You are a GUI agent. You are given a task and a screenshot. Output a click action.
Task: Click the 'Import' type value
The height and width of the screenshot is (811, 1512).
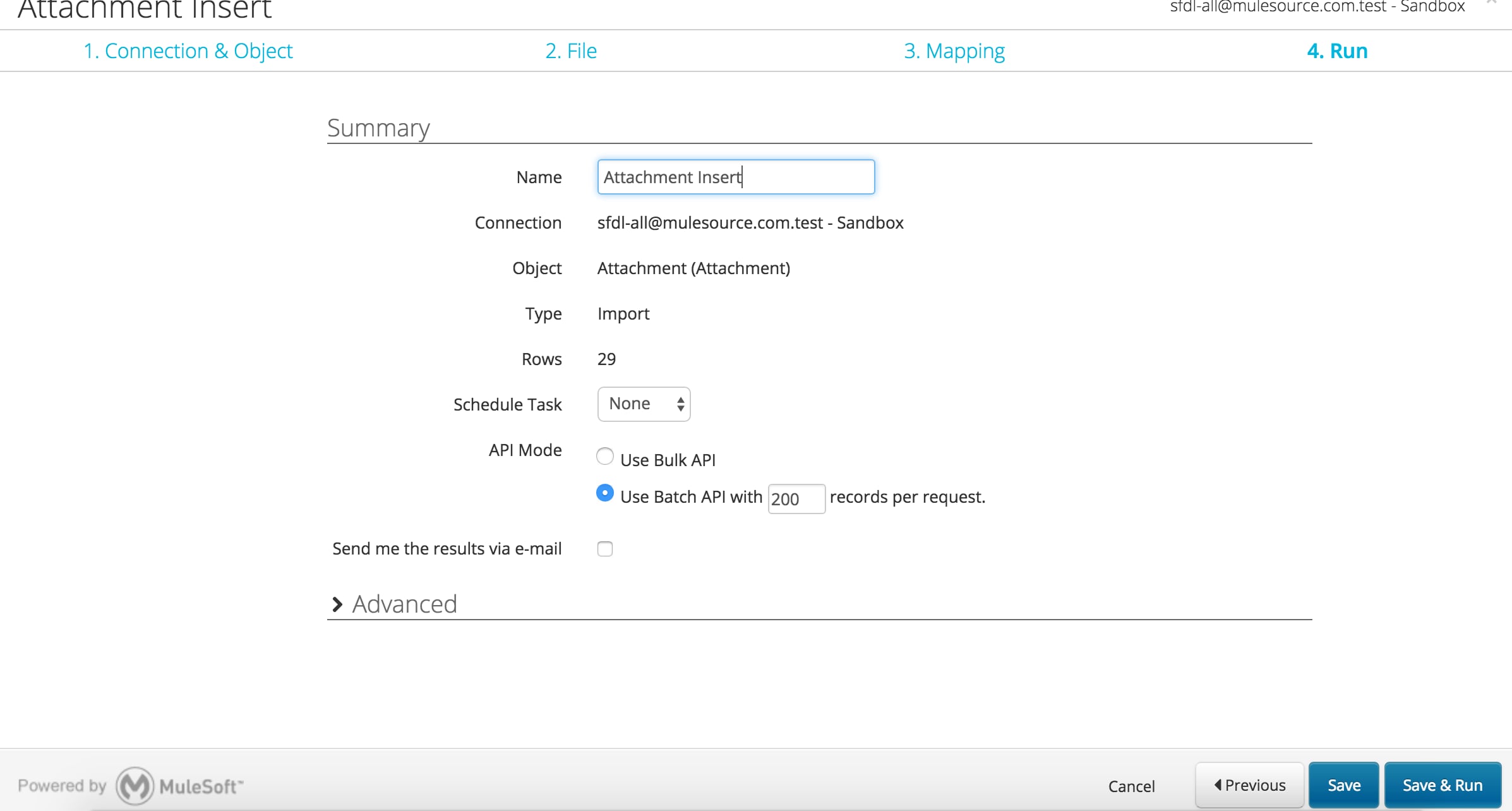point(623,313)
